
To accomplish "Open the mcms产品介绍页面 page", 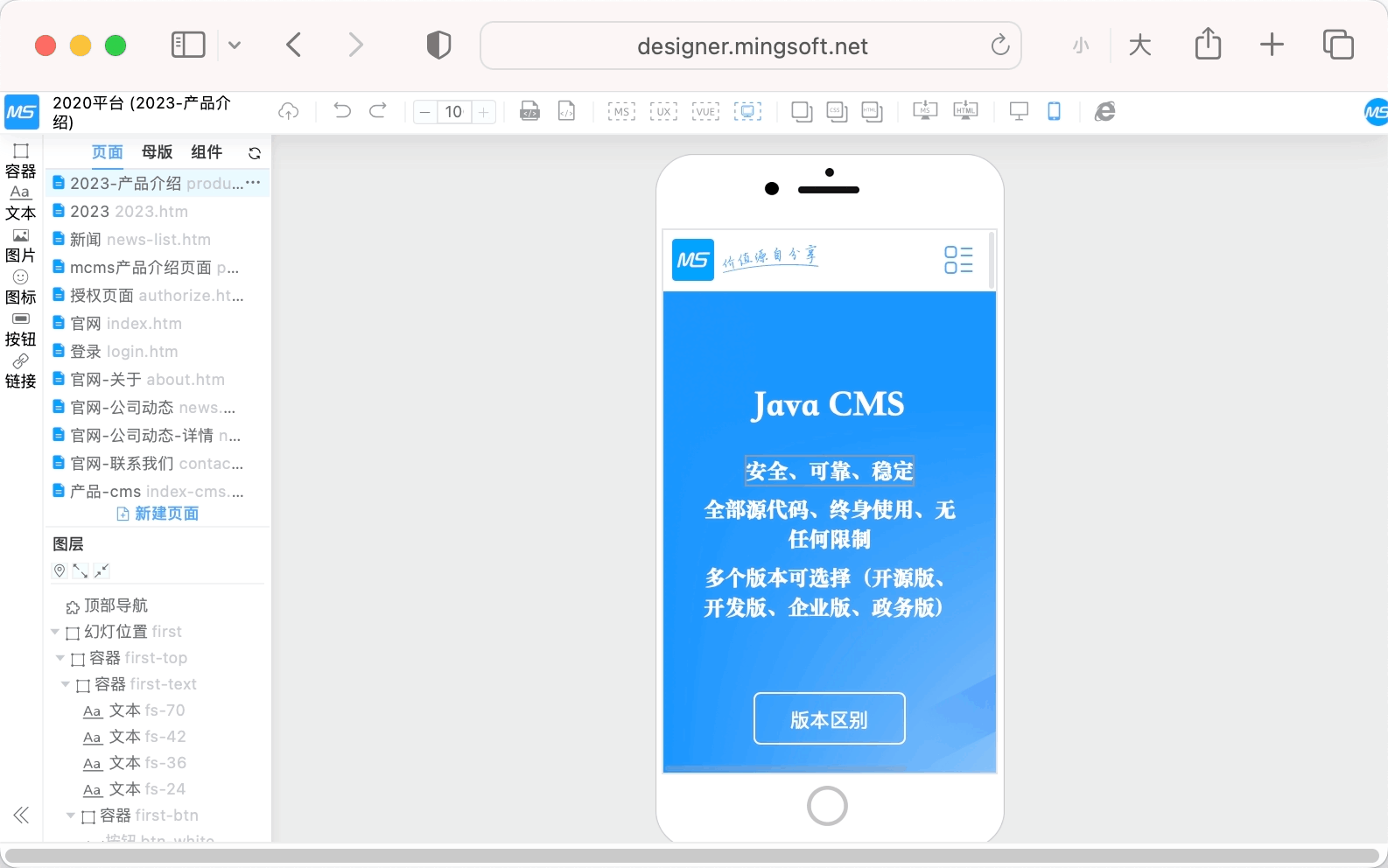I will pos(158,267).
